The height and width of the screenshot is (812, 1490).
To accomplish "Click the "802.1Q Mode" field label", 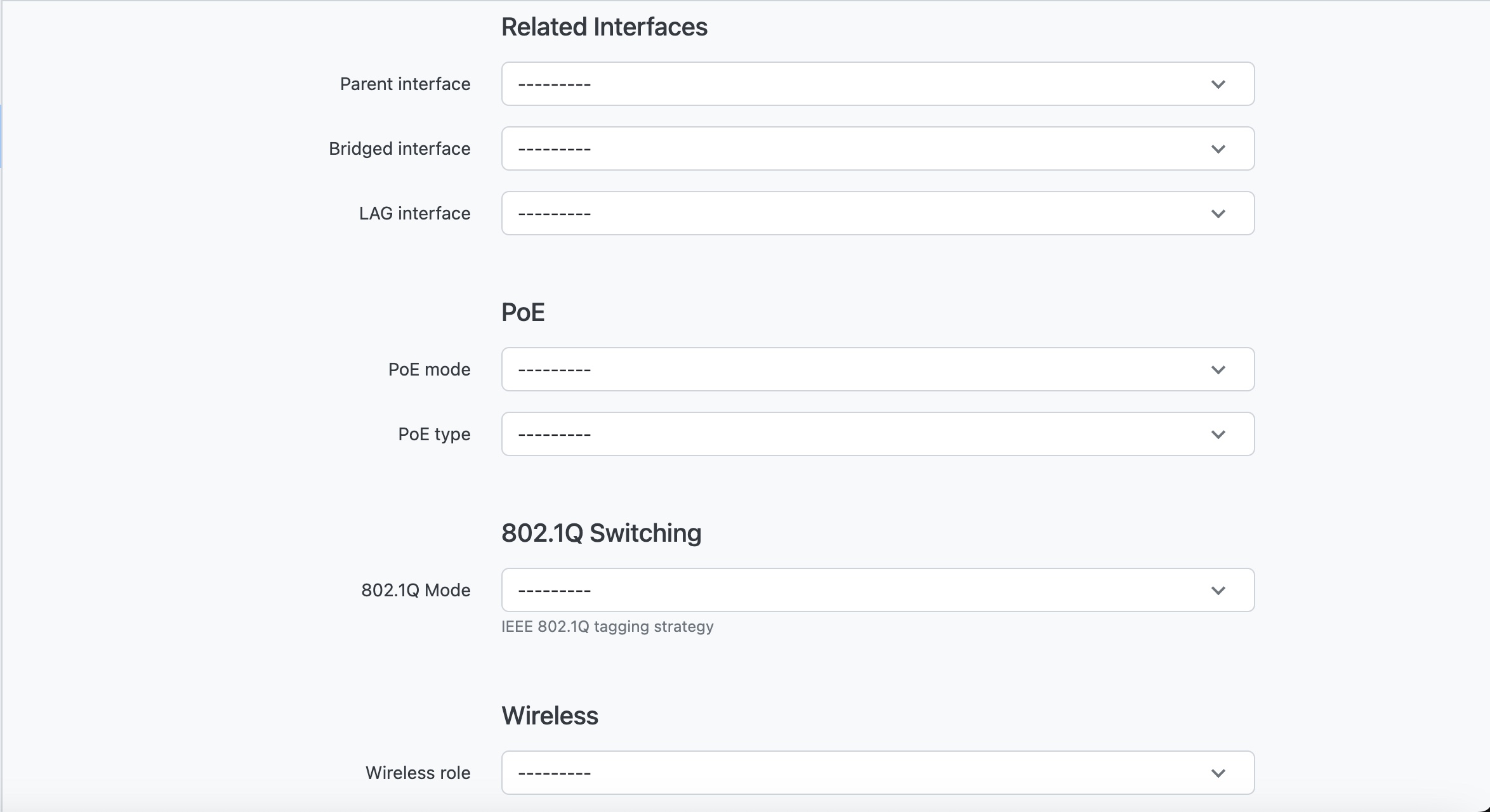I will (416, 590).
